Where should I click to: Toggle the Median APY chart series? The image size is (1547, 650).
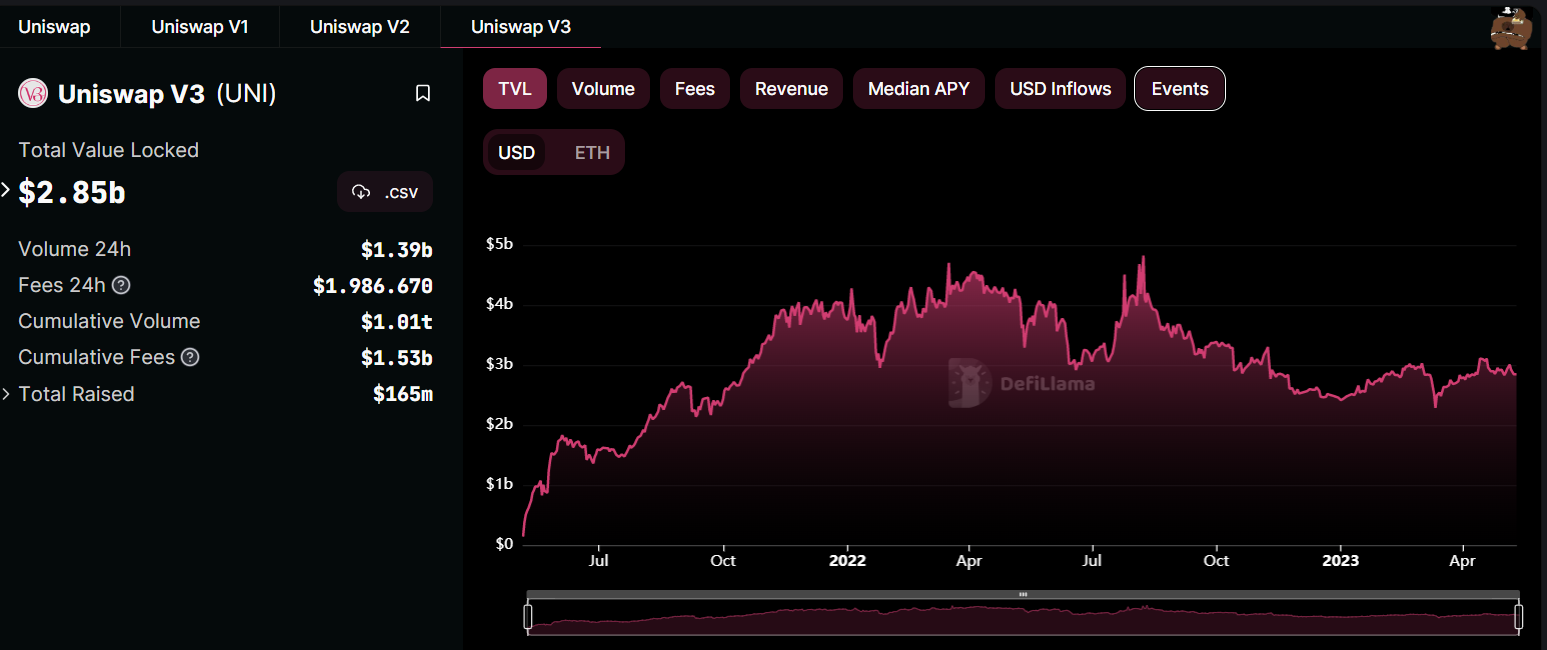(919, 89)
